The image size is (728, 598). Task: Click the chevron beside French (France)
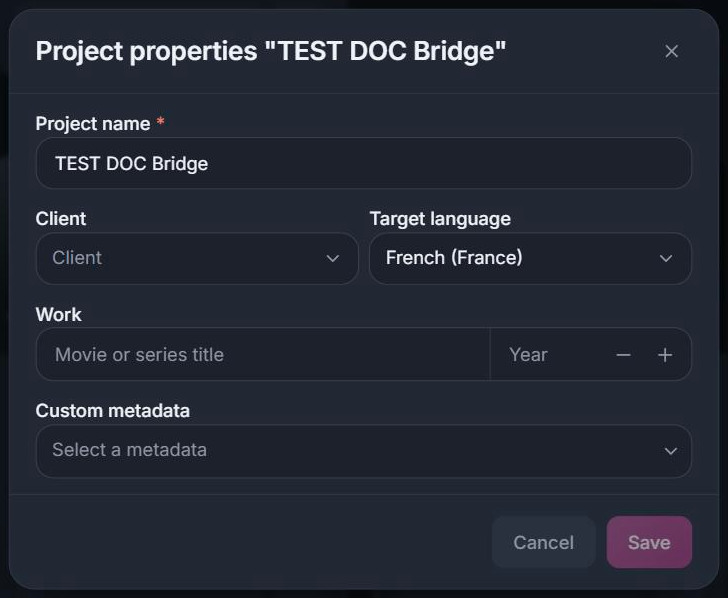pyautogui.click(x=666, y=258)
